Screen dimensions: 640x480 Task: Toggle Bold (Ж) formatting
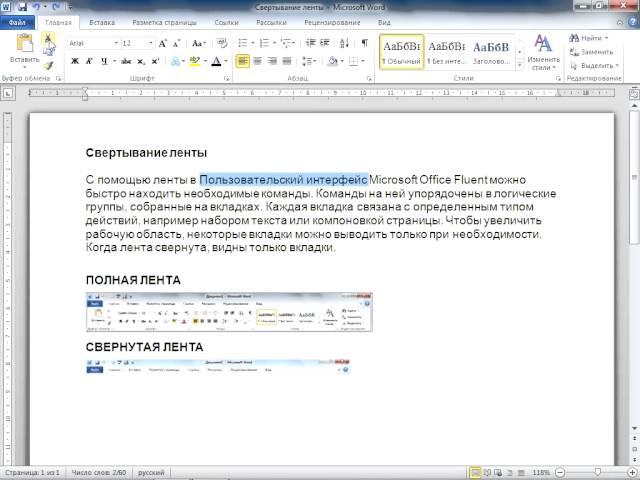pyautogui.click(x=75, y=61)
